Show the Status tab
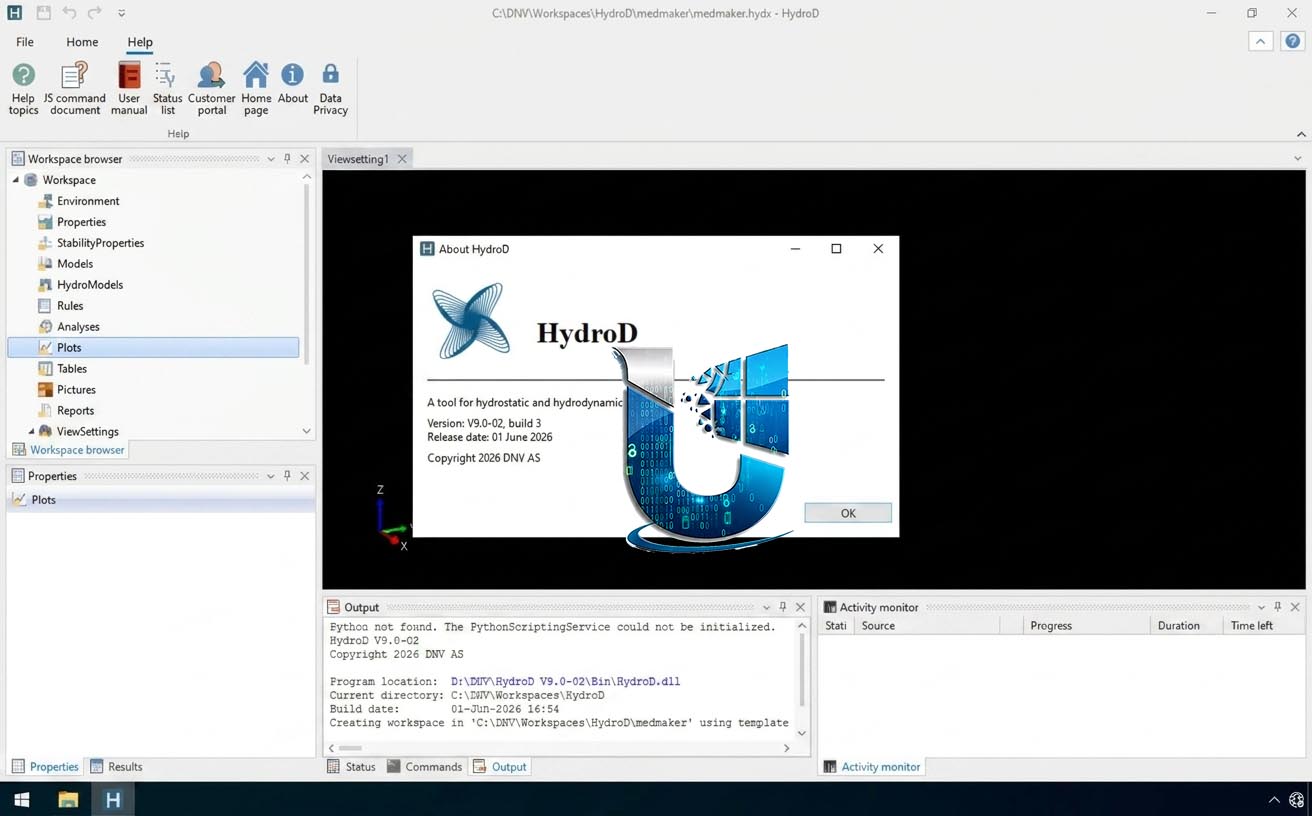Screen dimensions: 1312x816 click(352, 767)
